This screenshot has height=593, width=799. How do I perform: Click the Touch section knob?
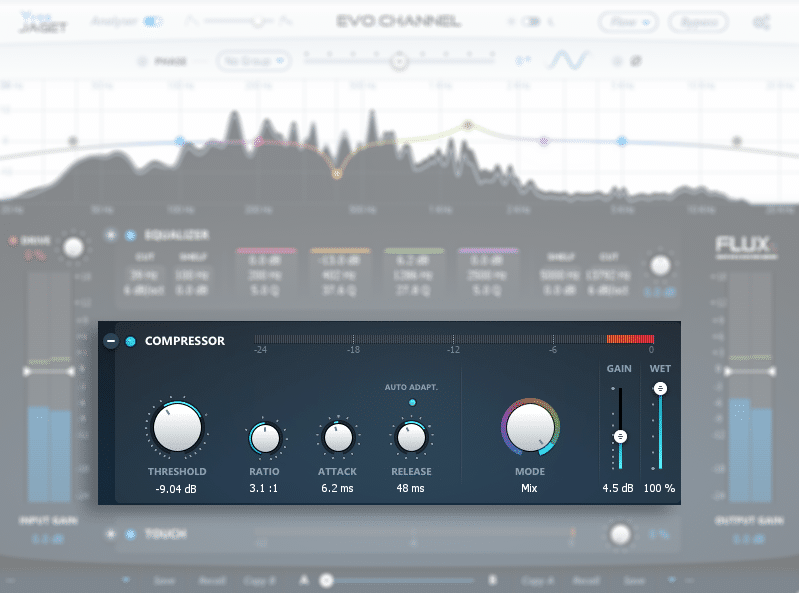coord(620,534)
